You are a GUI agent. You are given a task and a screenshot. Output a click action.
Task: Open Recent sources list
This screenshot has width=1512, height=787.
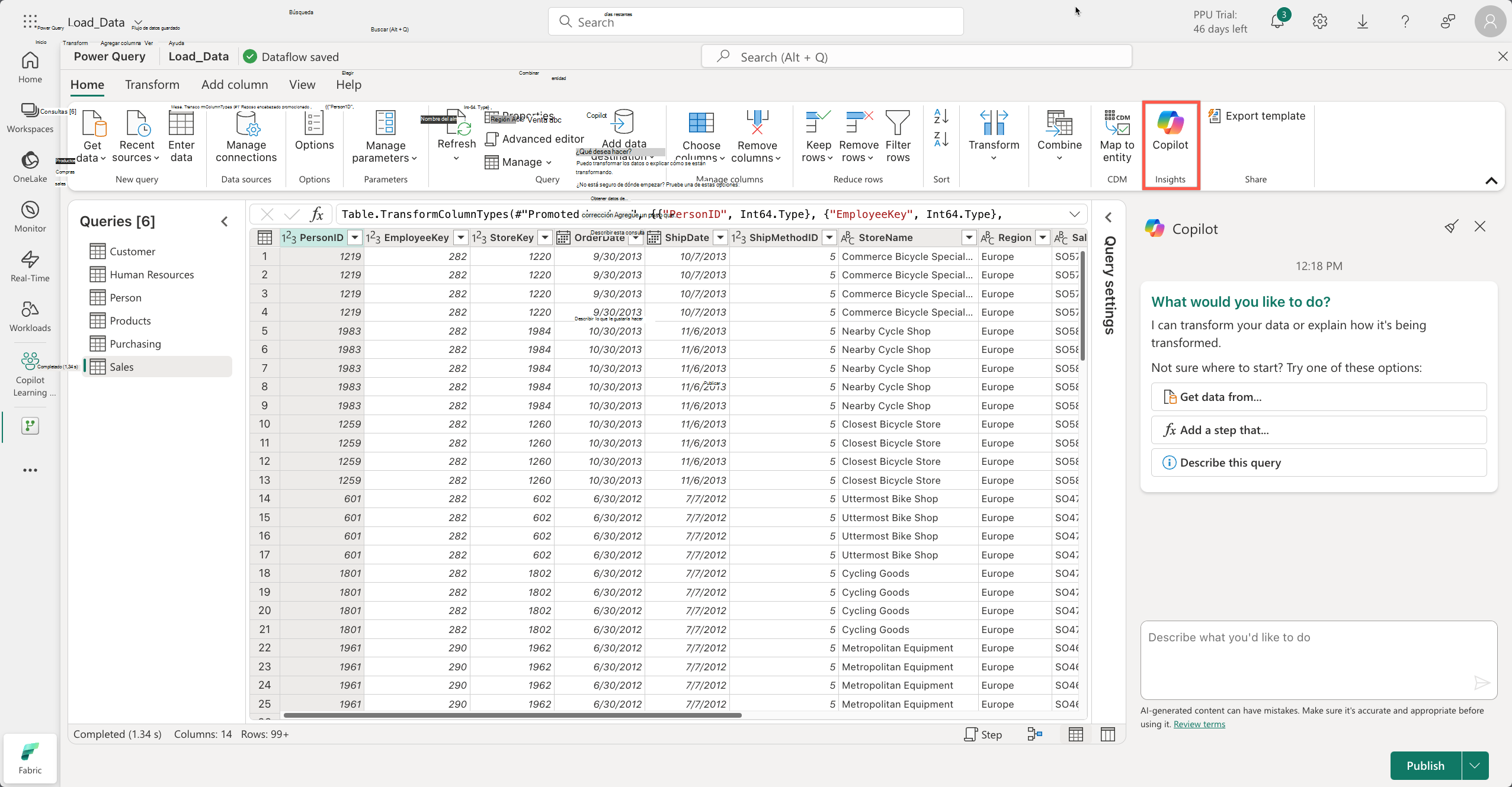(136, 137)
